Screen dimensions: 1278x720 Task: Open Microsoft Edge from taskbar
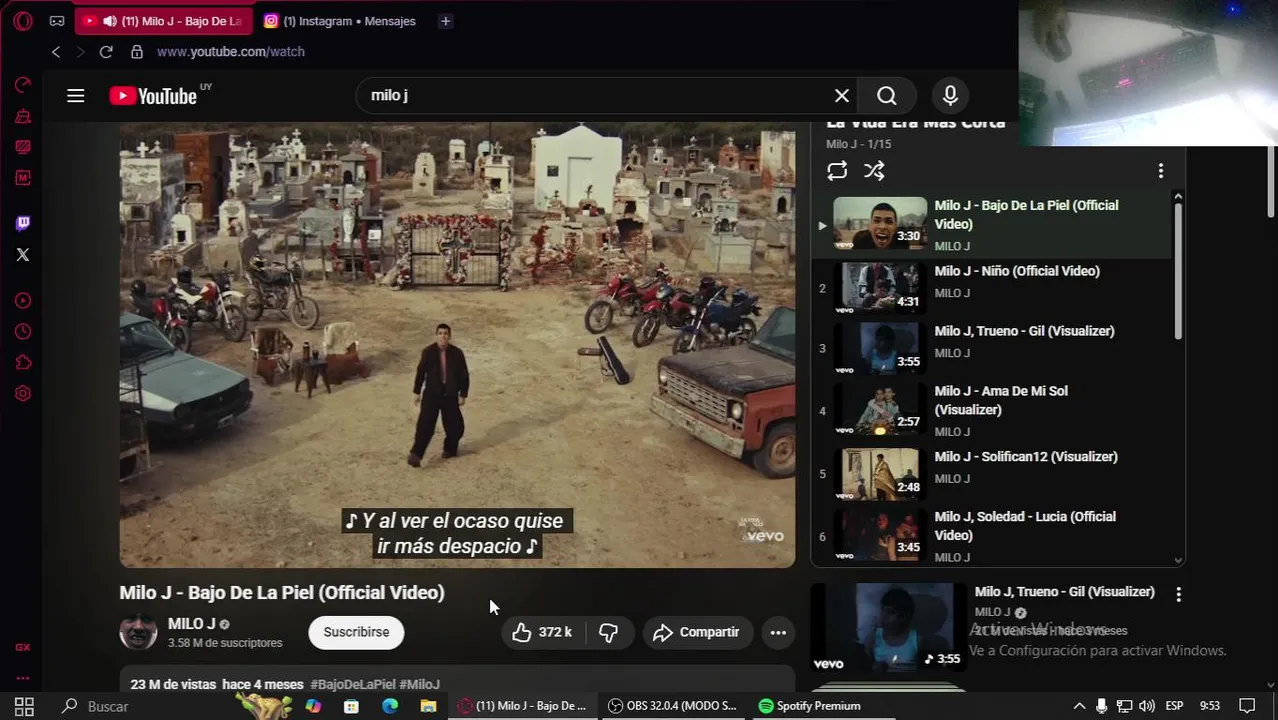click(x=390, y=706)
